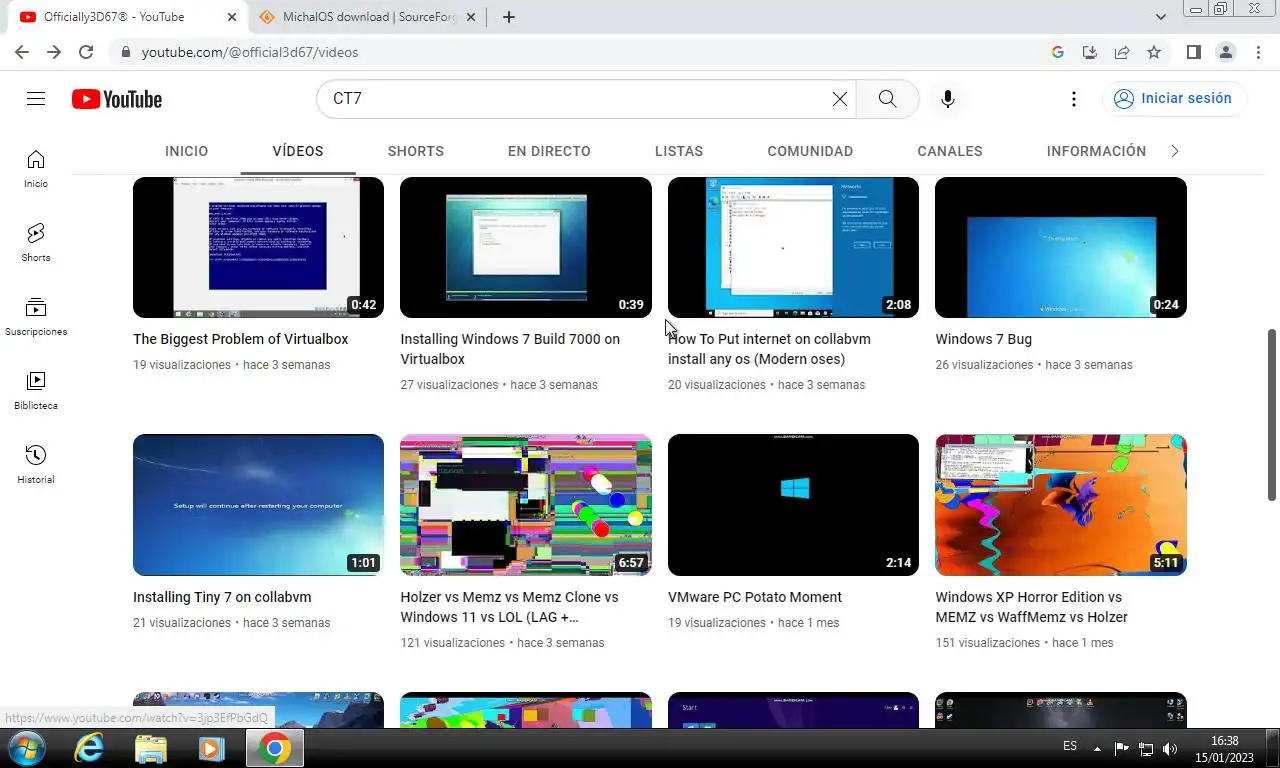
Task: Switch to the EN DIRECTO channel tab
Action: pyautogui.click(x=549, y=151)
